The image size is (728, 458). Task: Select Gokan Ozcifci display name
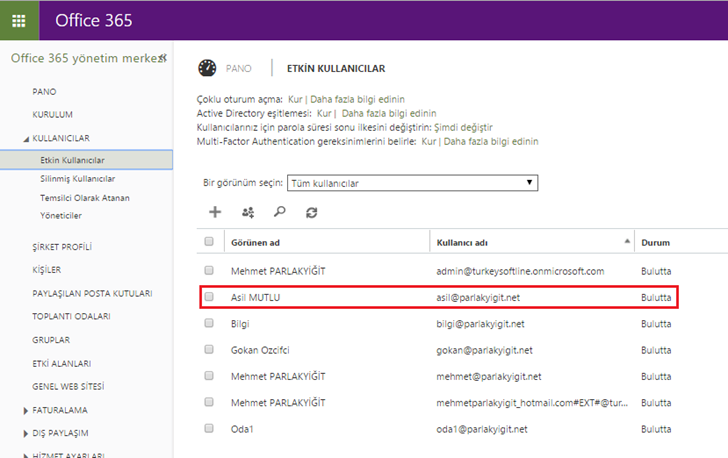260,350
